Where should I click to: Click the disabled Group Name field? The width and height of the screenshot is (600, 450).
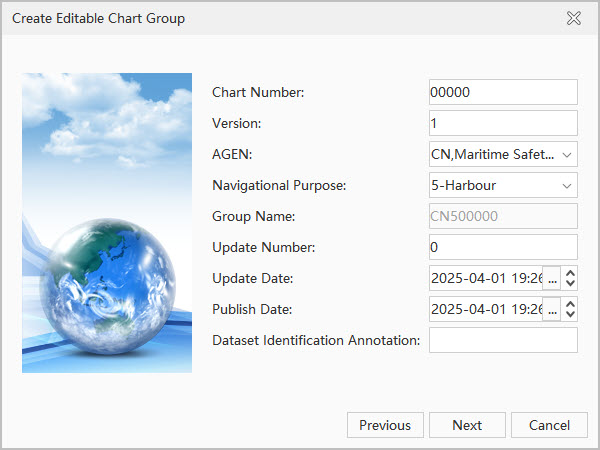(503, 216)
